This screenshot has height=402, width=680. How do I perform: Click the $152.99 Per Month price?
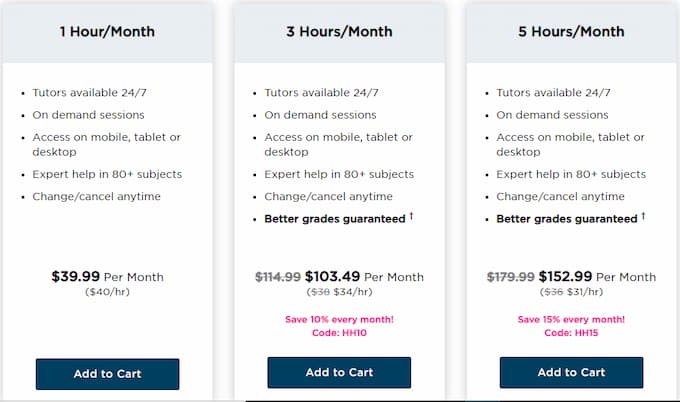point(597,276)
